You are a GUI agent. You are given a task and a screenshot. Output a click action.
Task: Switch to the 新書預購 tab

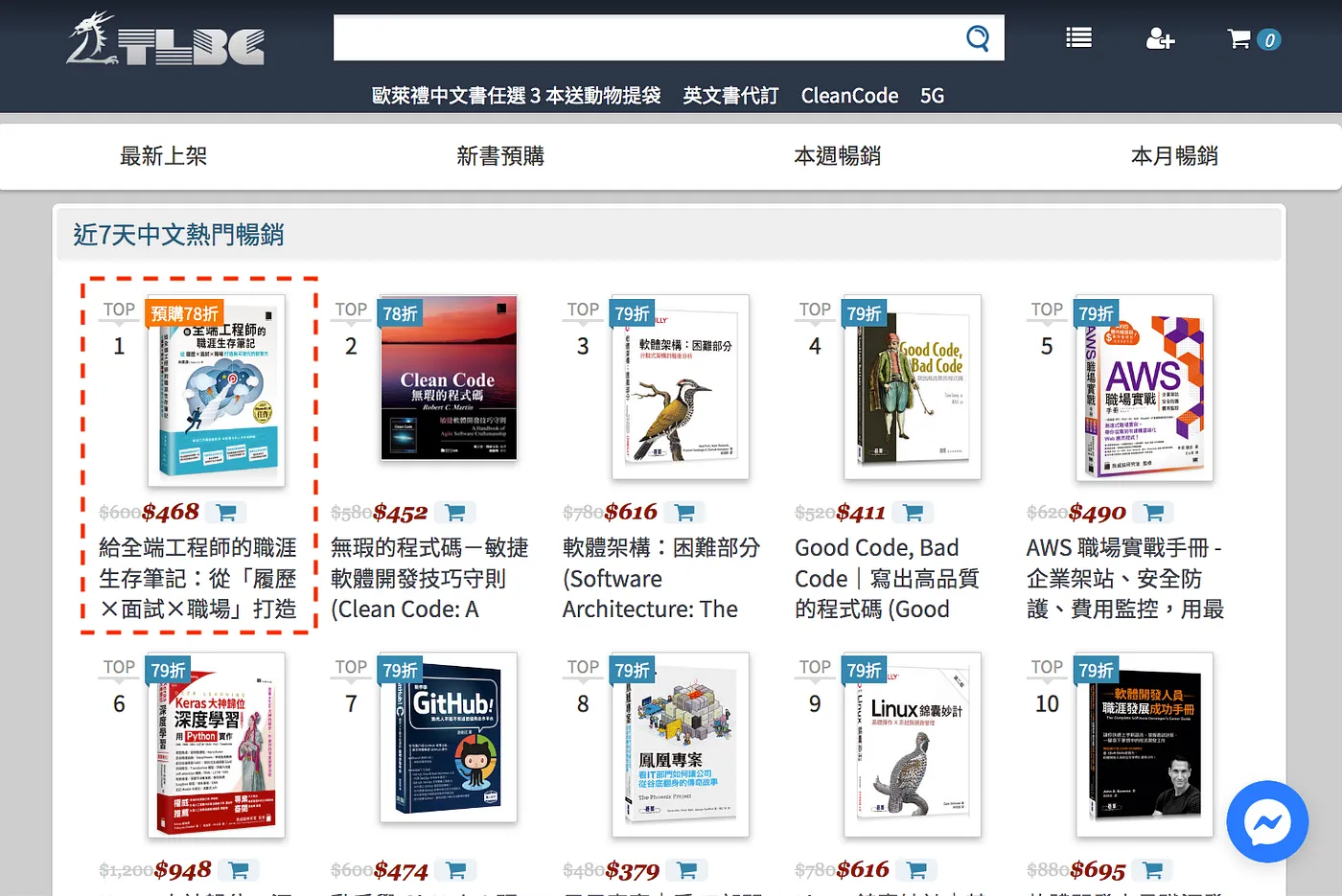[x=500, y=156]
